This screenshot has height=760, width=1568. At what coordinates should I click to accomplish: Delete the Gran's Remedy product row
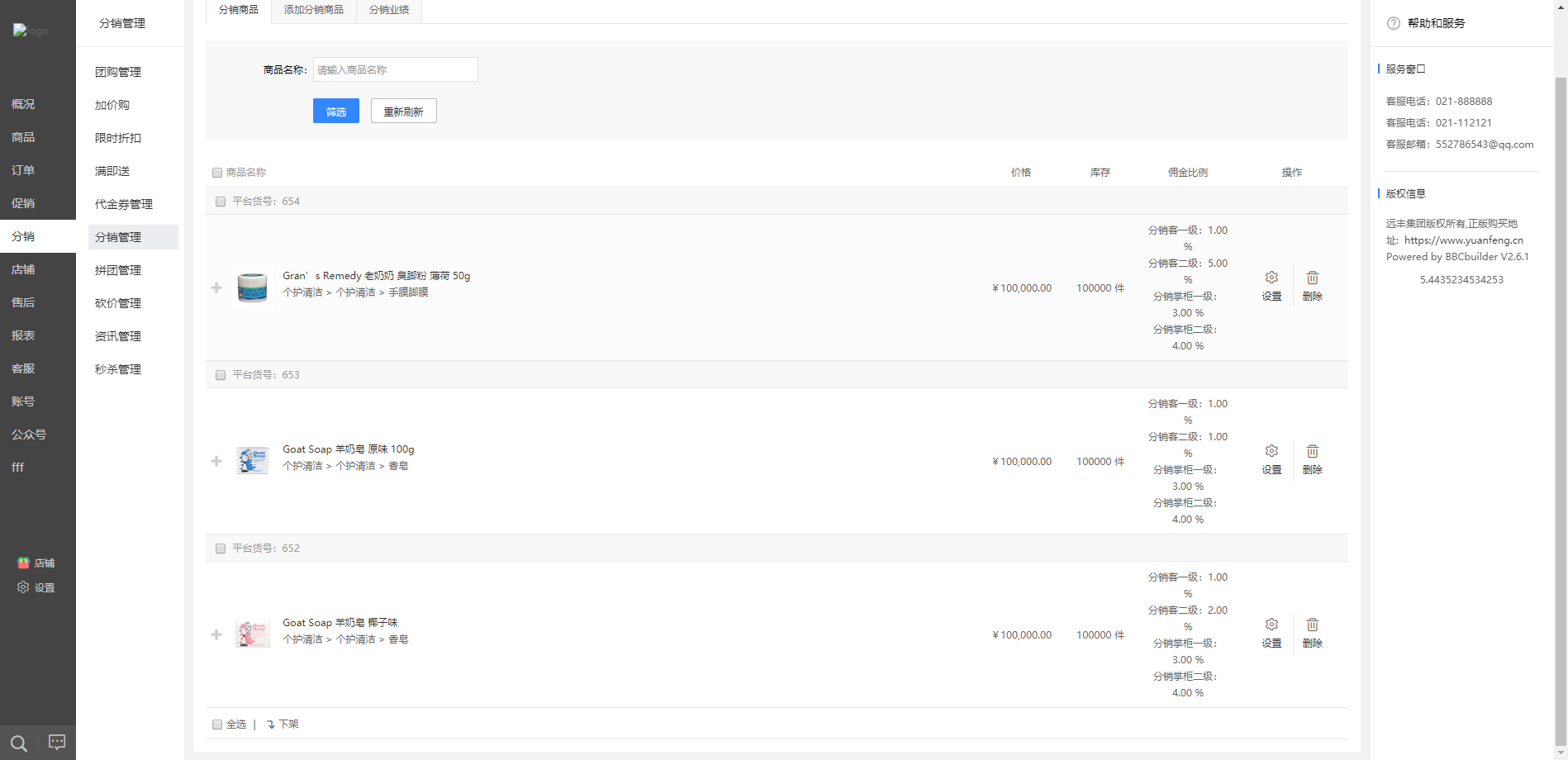click(x=1312, y=286)
